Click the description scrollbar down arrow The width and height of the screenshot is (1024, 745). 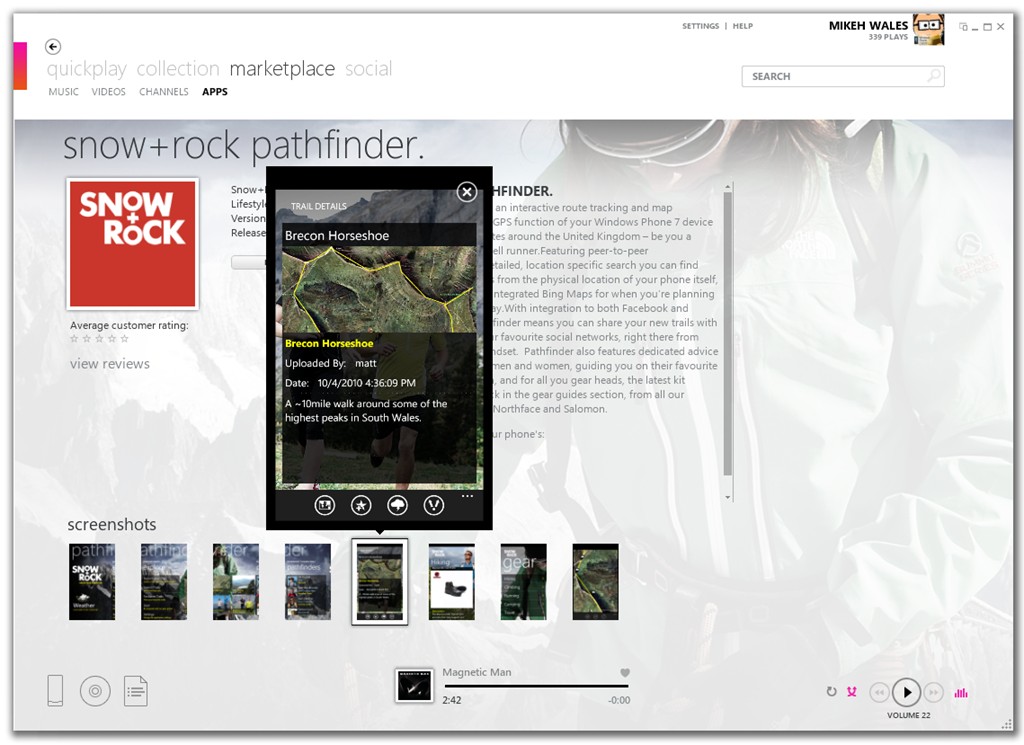pyautogui.click(x=728, y=497)
